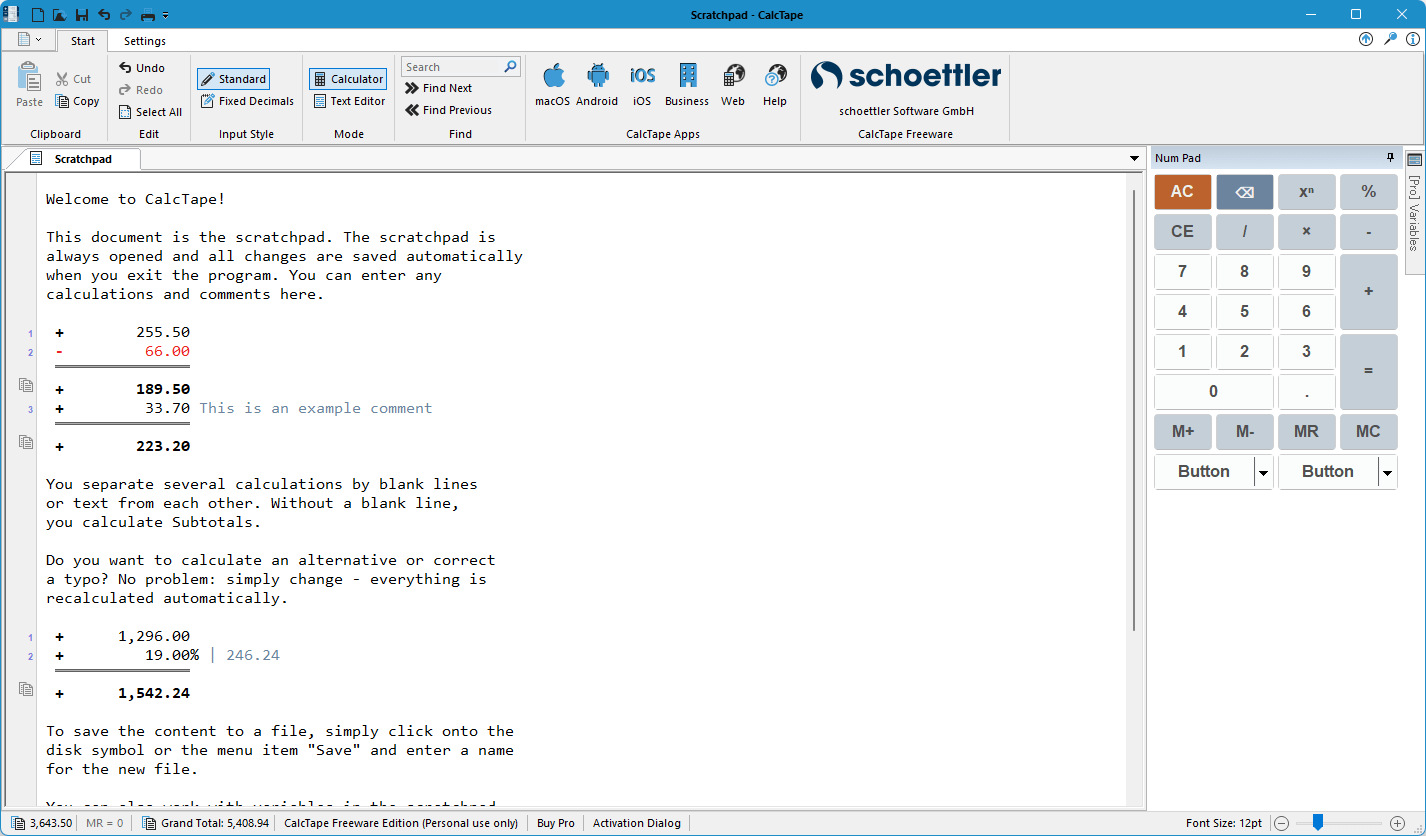1426x836 pixels.
Task: Click the percent key on Num Pad
Action: [x=1368, y=192]
